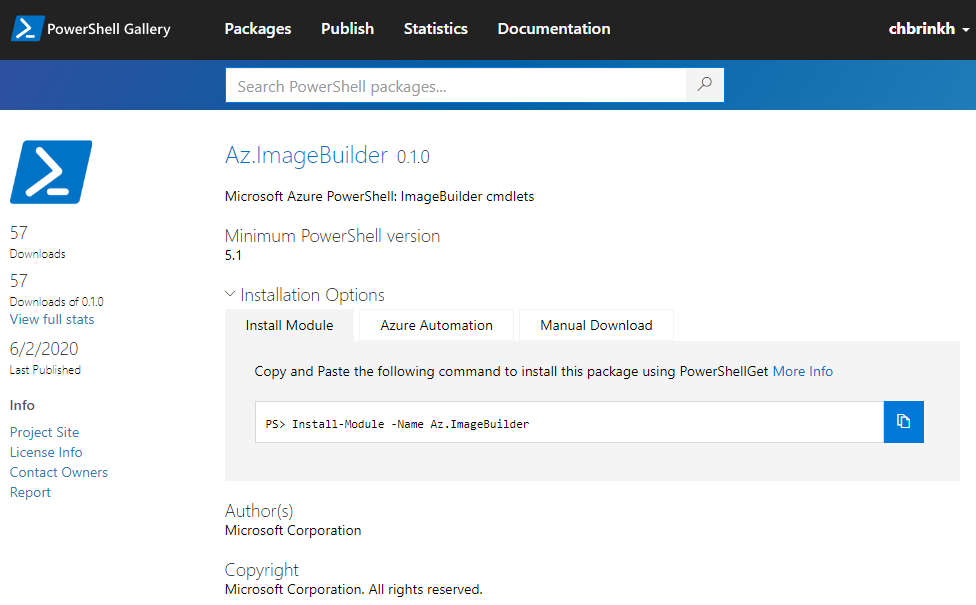This screenshot has width=976, height=605.
Task: Click the Microsoft Corporation author name
Action: coord(293,530)
